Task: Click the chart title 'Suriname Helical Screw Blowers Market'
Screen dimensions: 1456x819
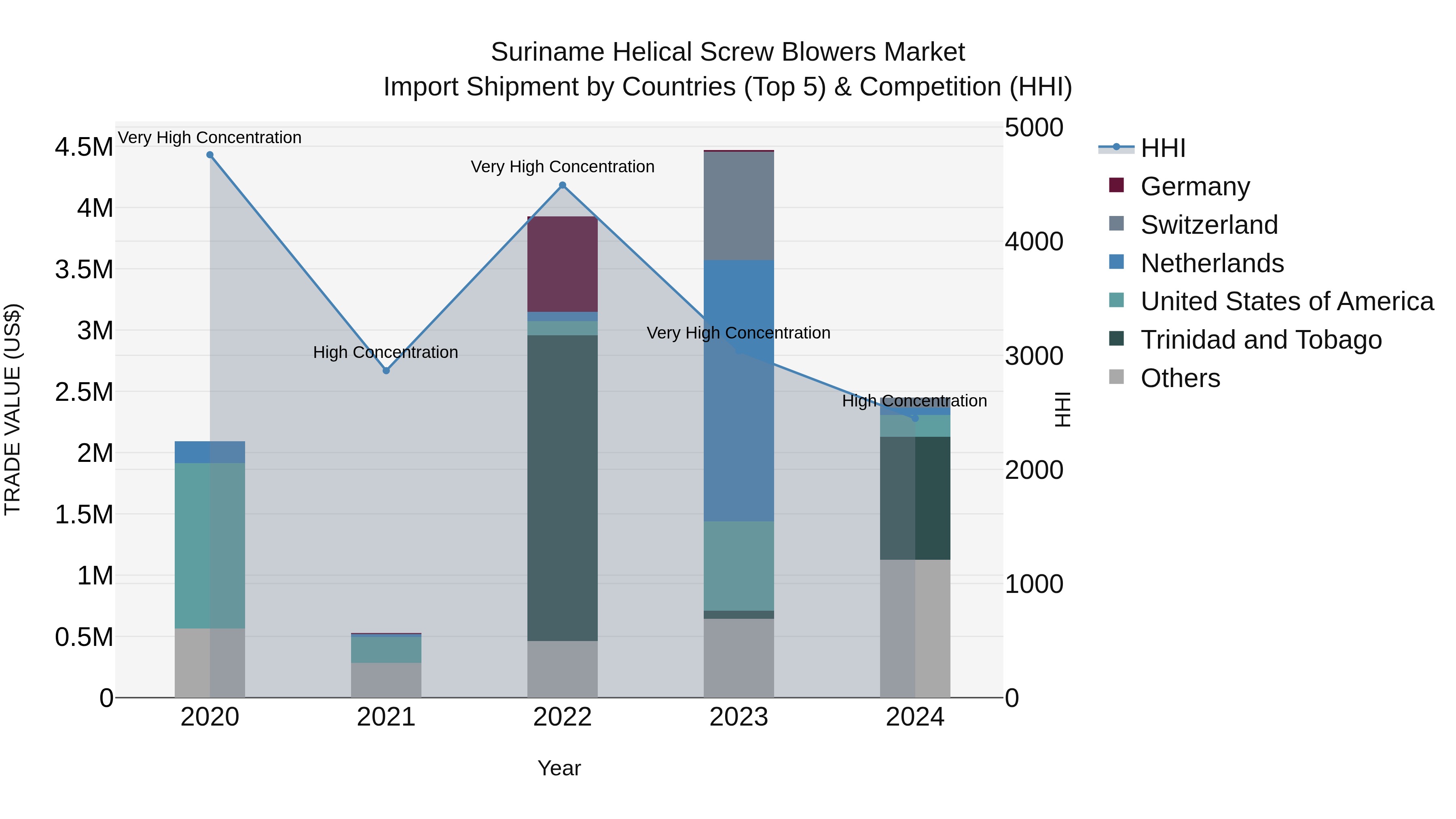Action: (728, 52)
